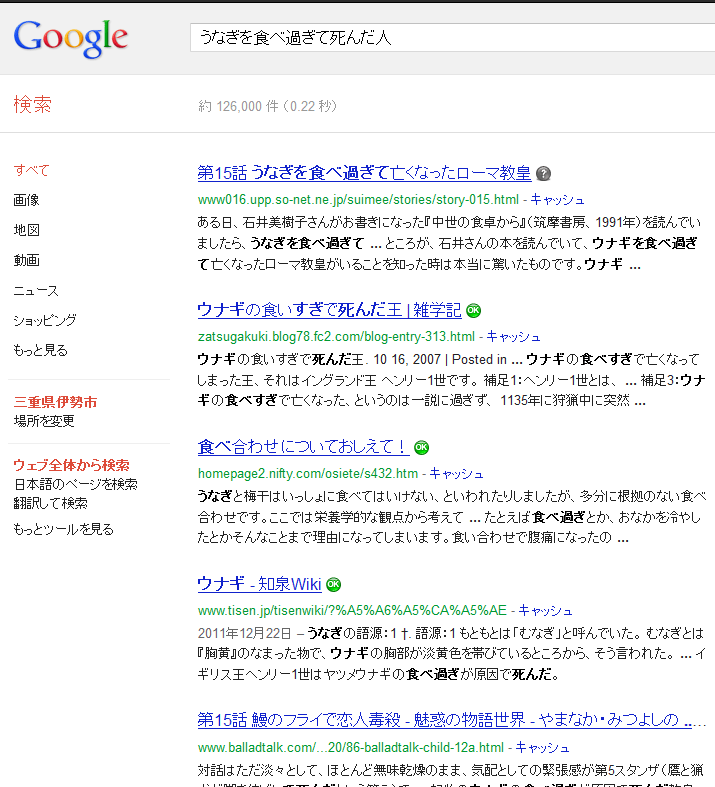Open キャッシュ for balladtalk.com result
The width and height of the screenshot is (715, 787).
tap(542, 748)
